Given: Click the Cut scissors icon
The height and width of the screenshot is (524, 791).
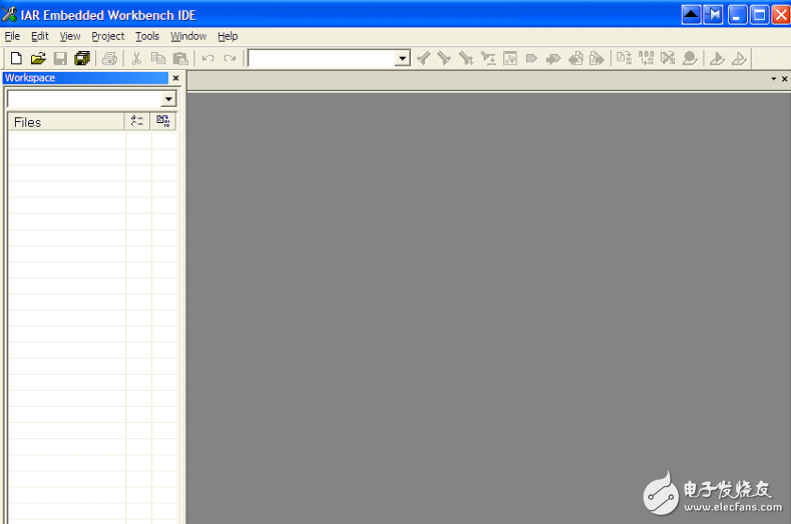Looking at the screenshot, I should coord(137,59).
